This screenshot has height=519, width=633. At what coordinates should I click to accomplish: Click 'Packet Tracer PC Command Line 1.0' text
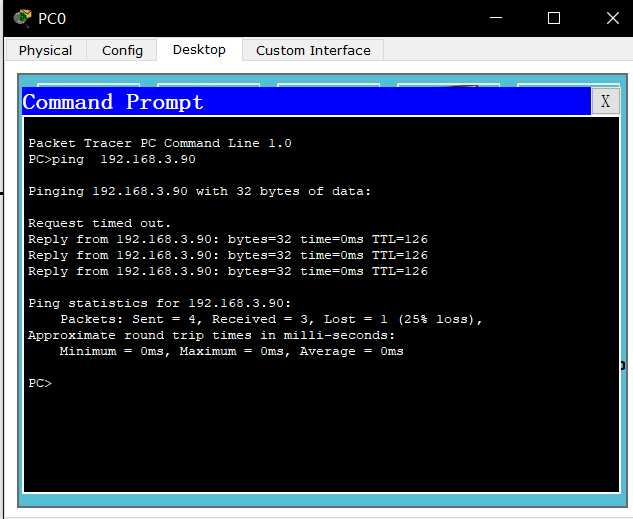[160, 143]
